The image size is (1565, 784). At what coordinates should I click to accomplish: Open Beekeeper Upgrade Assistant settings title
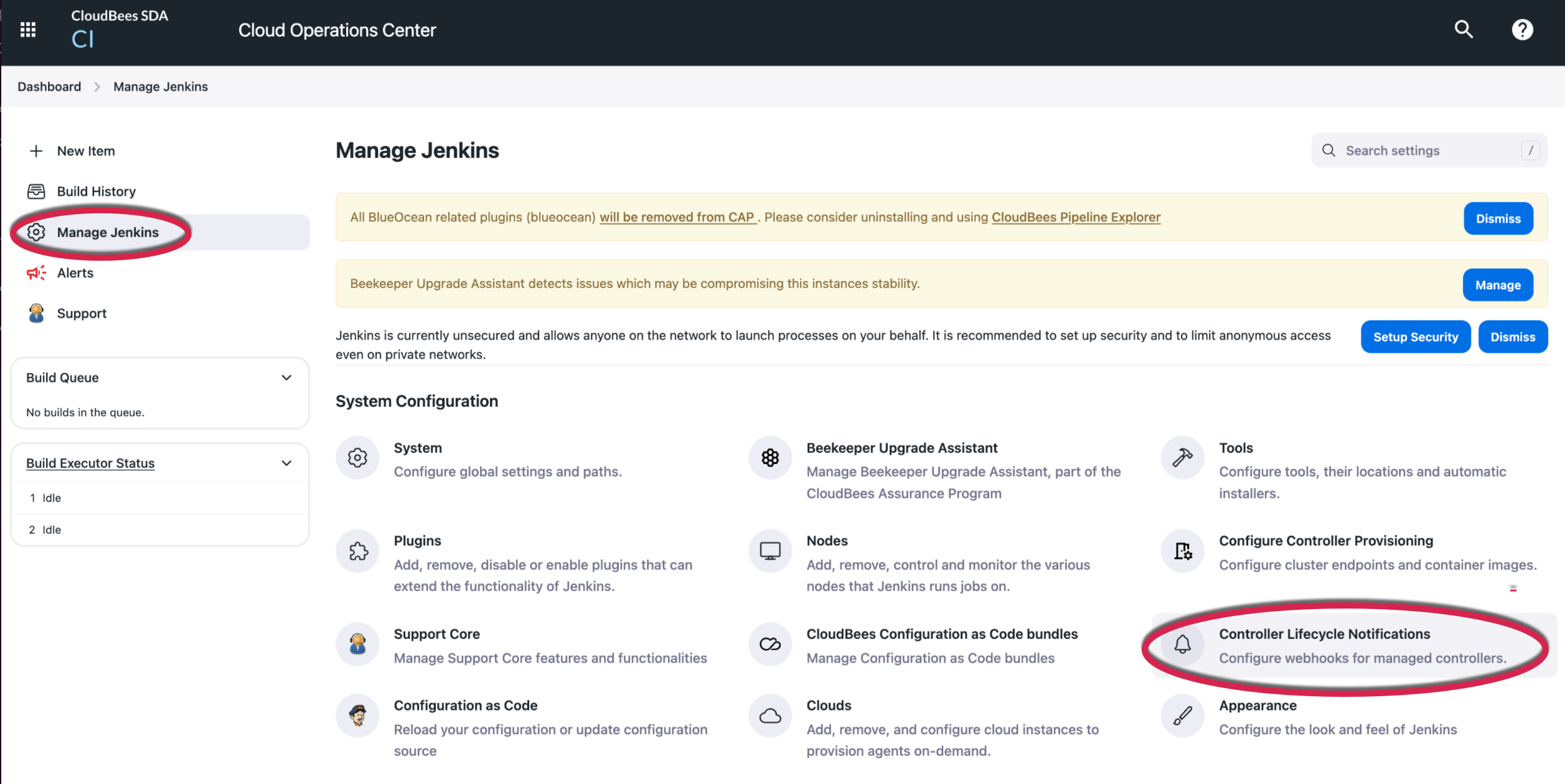click(x=902, y=448)
